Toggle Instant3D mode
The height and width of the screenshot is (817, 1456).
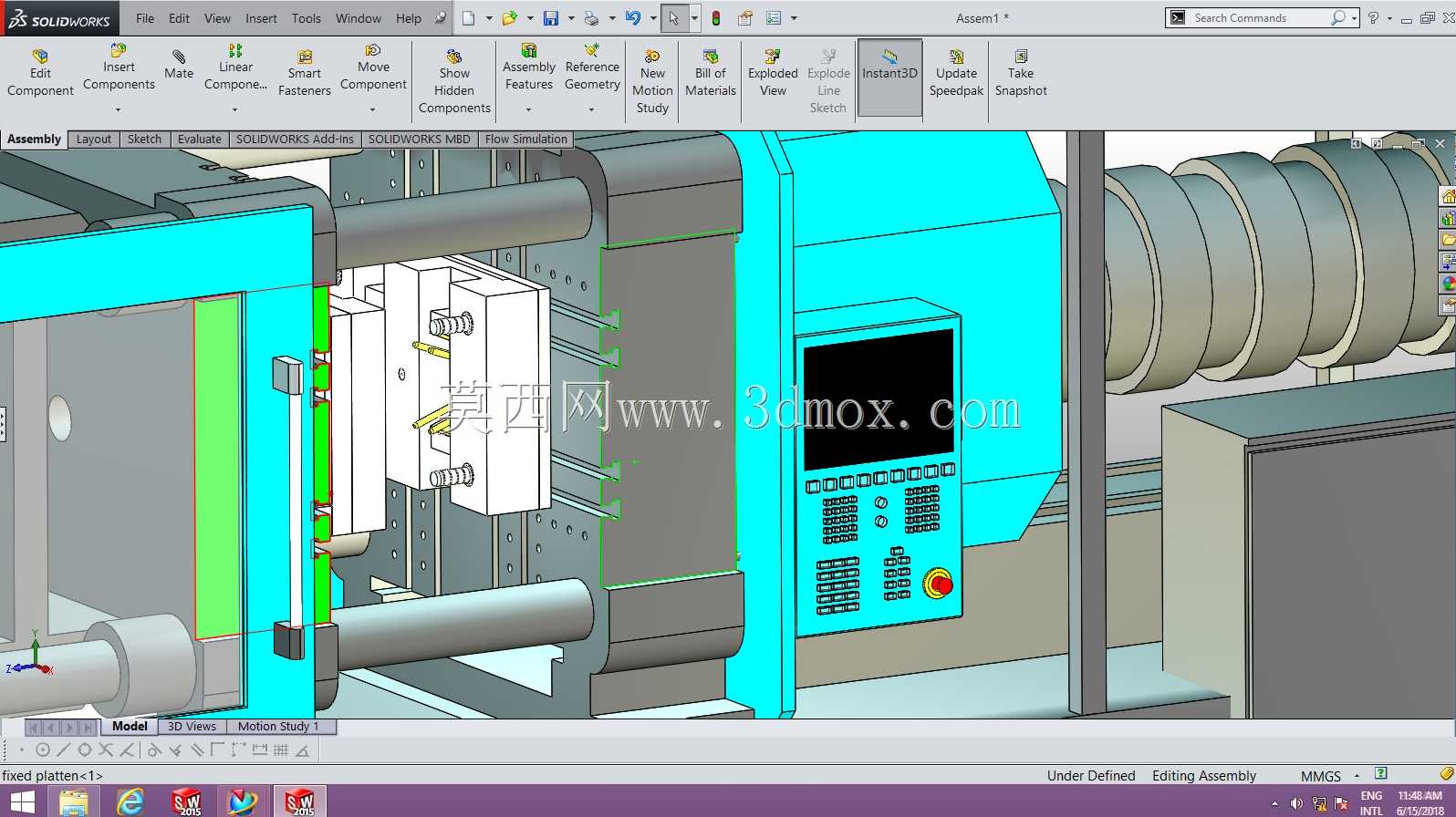(x=889, y=78)
